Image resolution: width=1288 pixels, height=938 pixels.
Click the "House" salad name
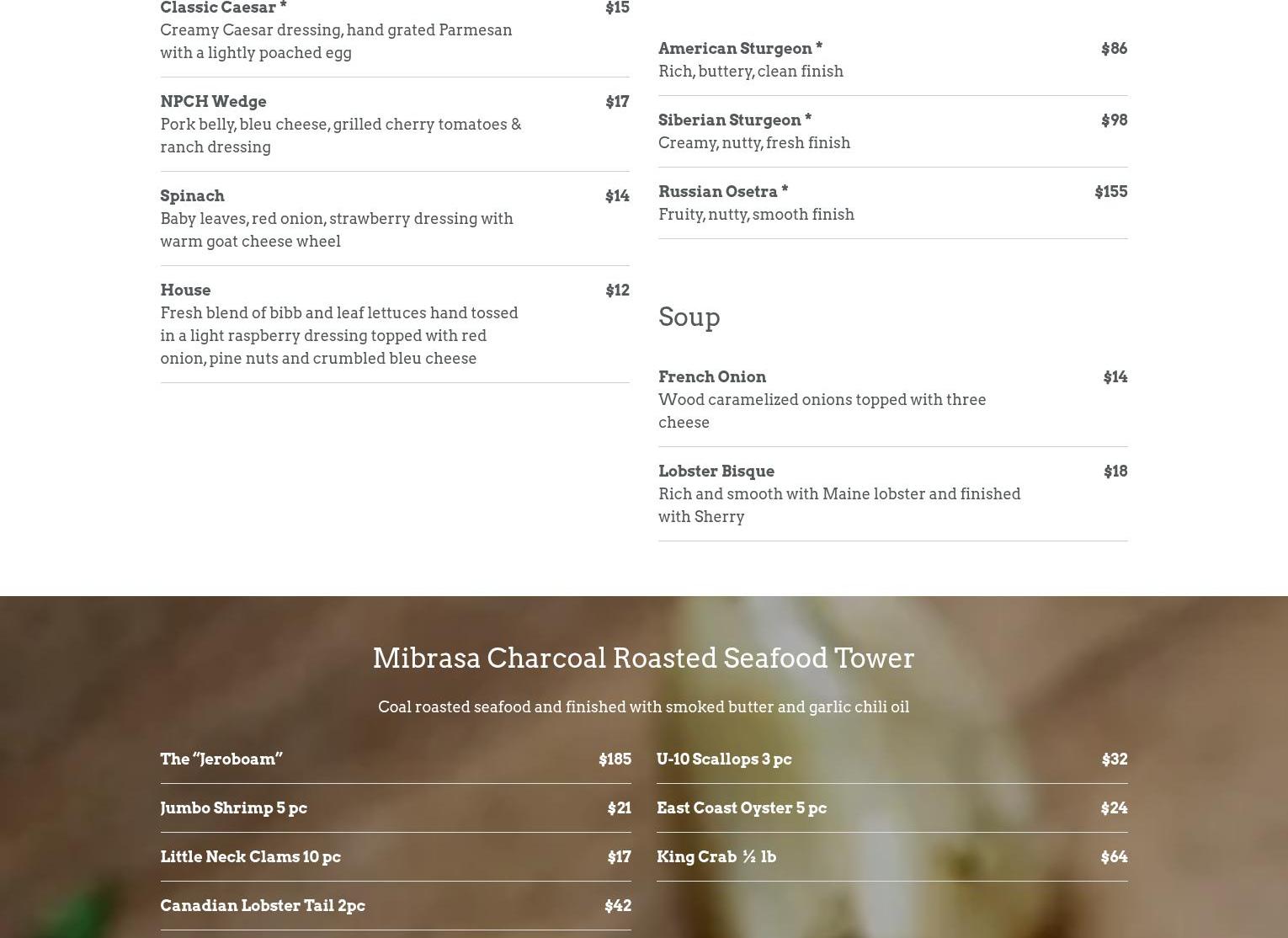coord(185,290)
